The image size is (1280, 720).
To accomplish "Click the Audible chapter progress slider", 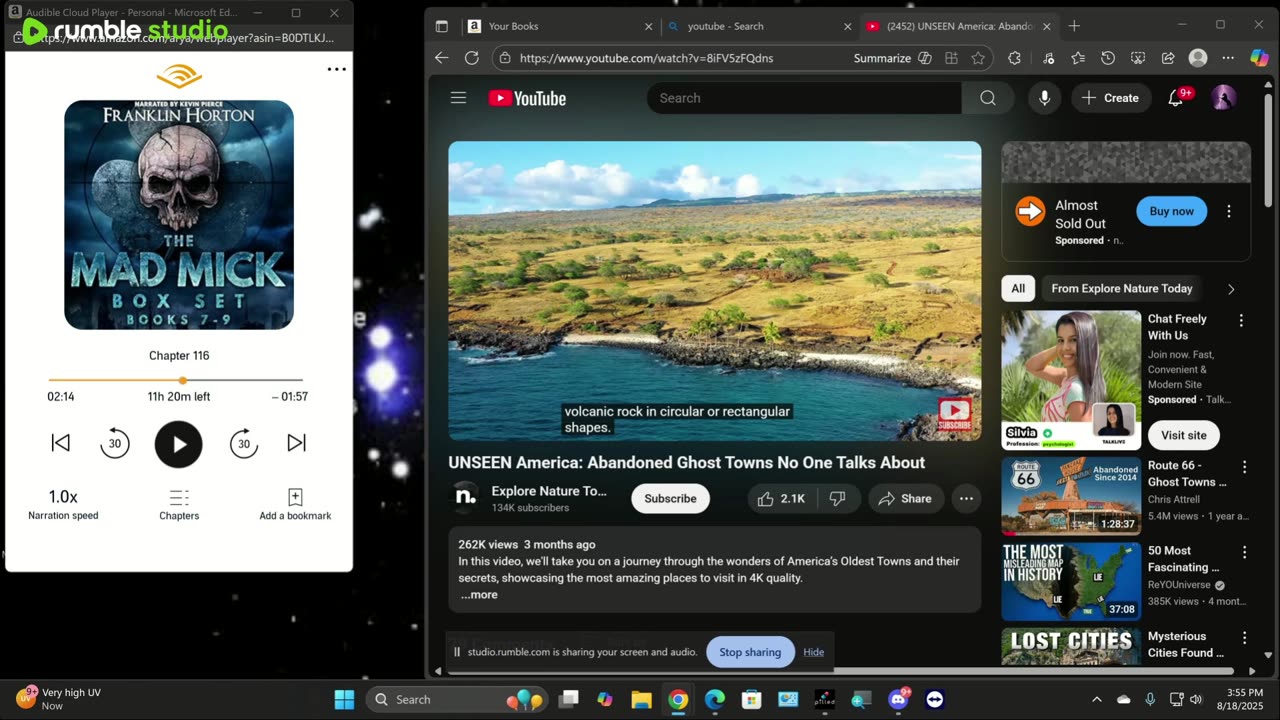I will tap(176, 380).
